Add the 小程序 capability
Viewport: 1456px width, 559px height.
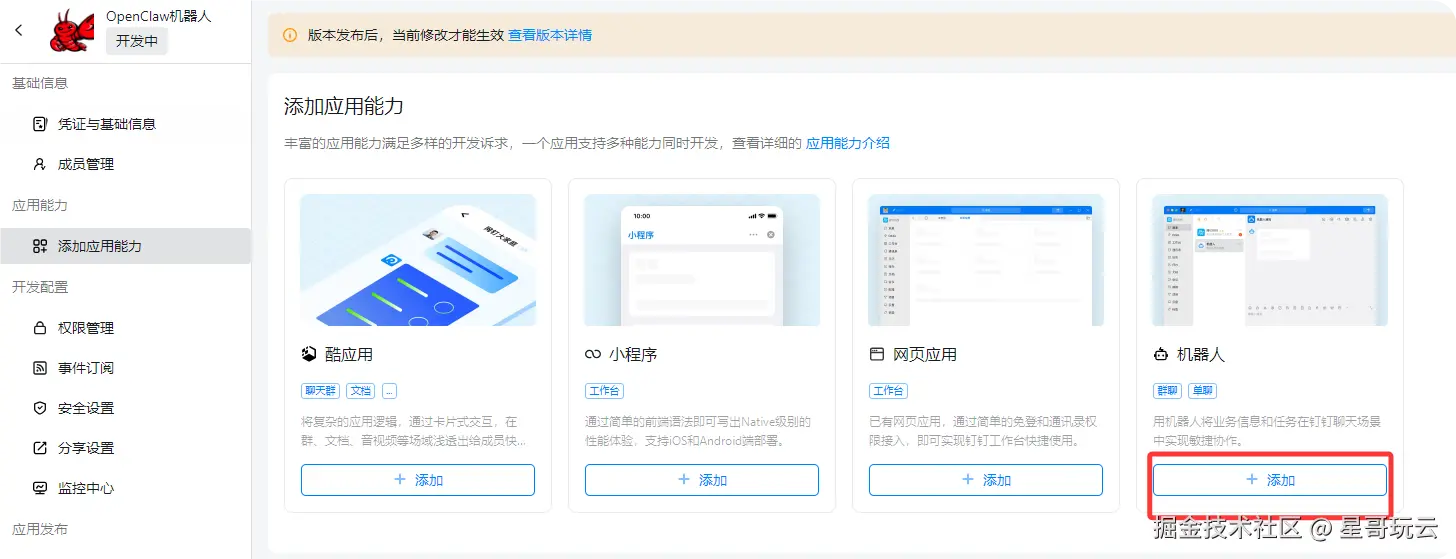click(x=702, y=480)
